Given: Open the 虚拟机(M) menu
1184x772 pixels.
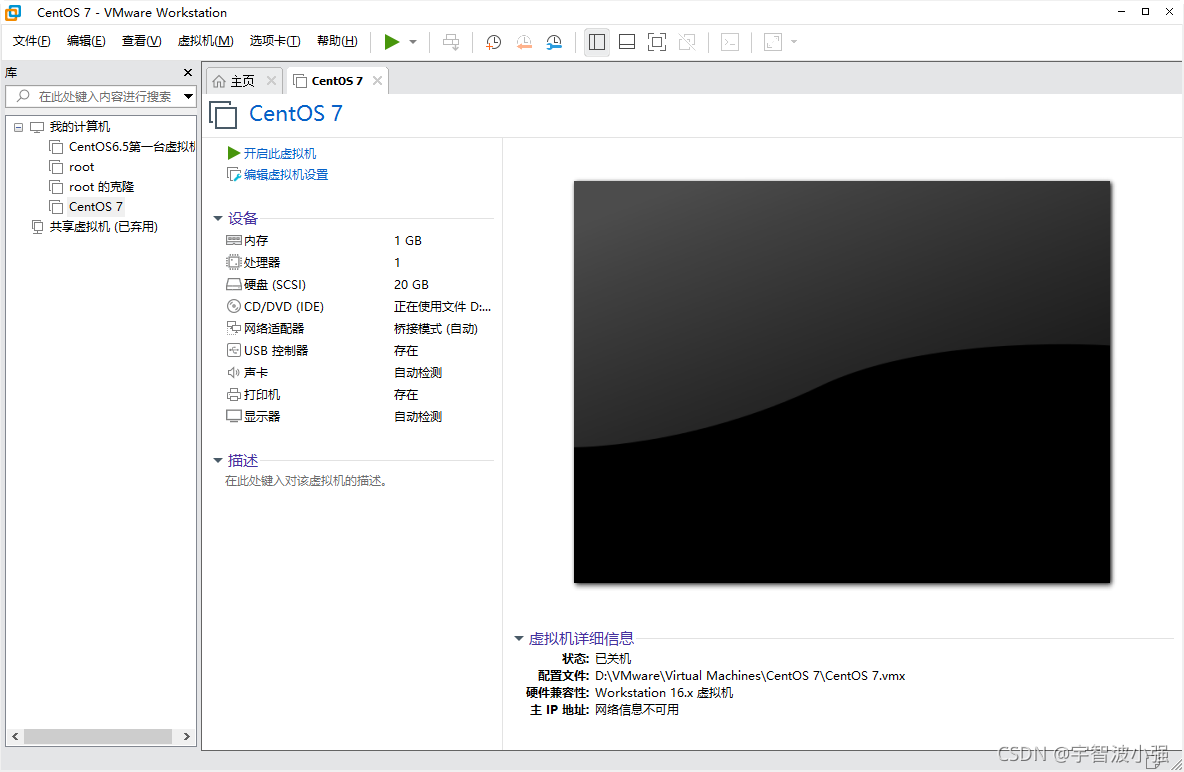Looking at the screenshot, I should 205,41.
